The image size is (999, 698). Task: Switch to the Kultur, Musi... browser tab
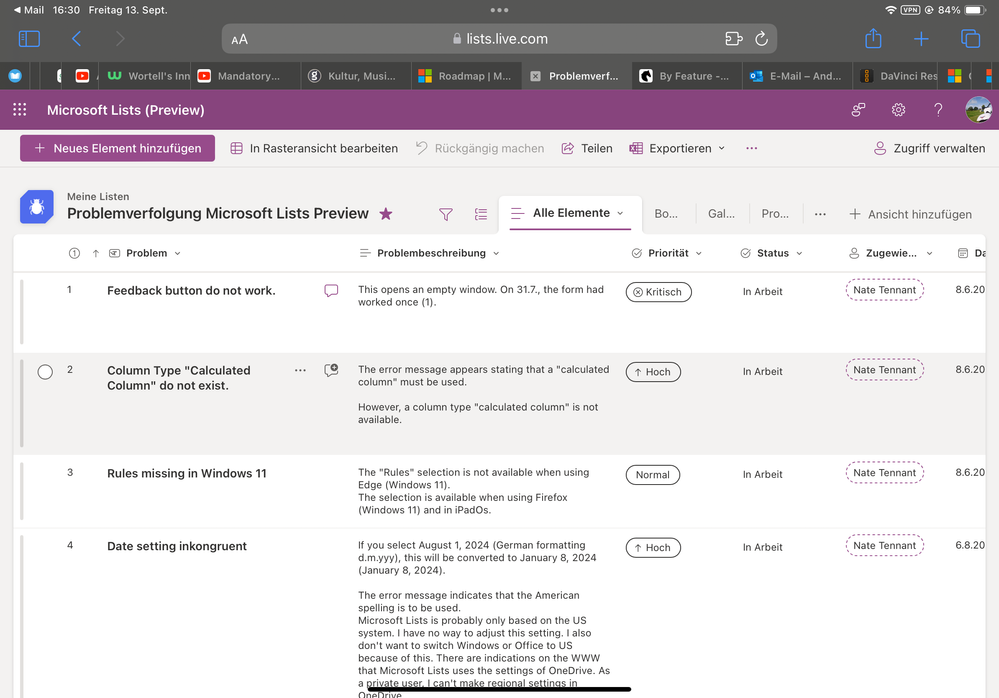(x=356, y=76)
